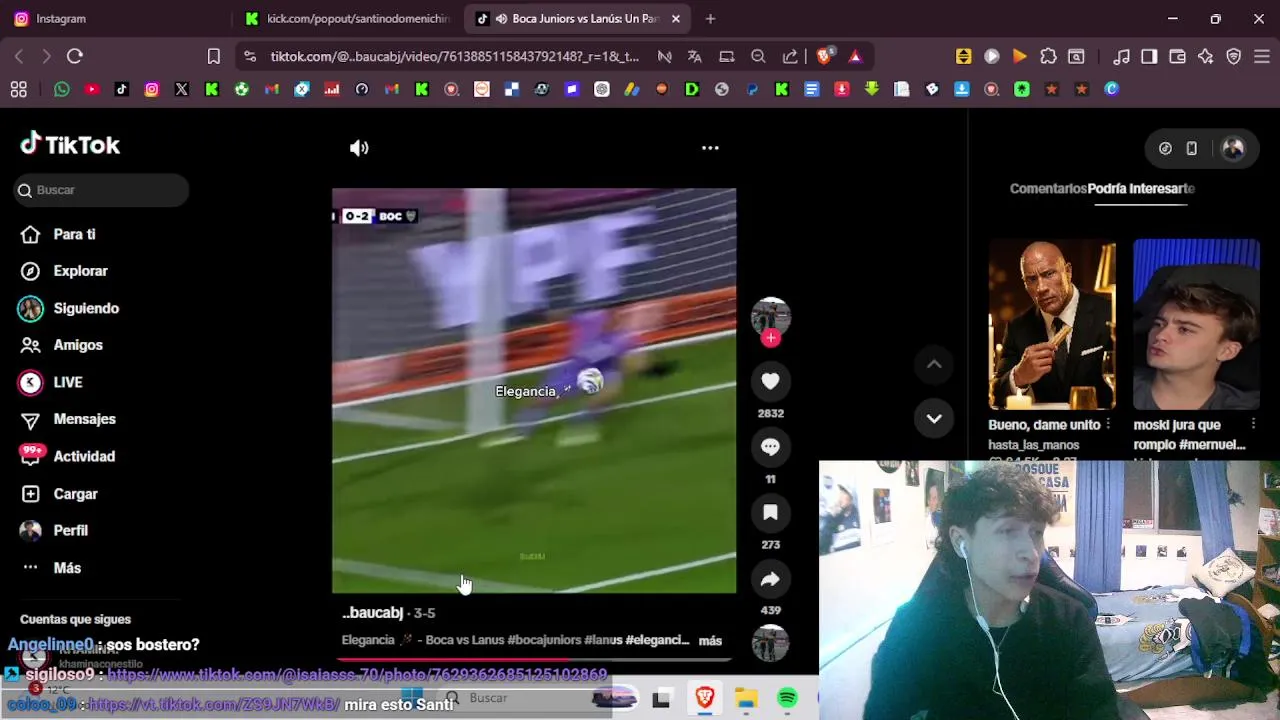This screenshot has height=720, width=1280.
Task: Reload the page
Action: 75,57
